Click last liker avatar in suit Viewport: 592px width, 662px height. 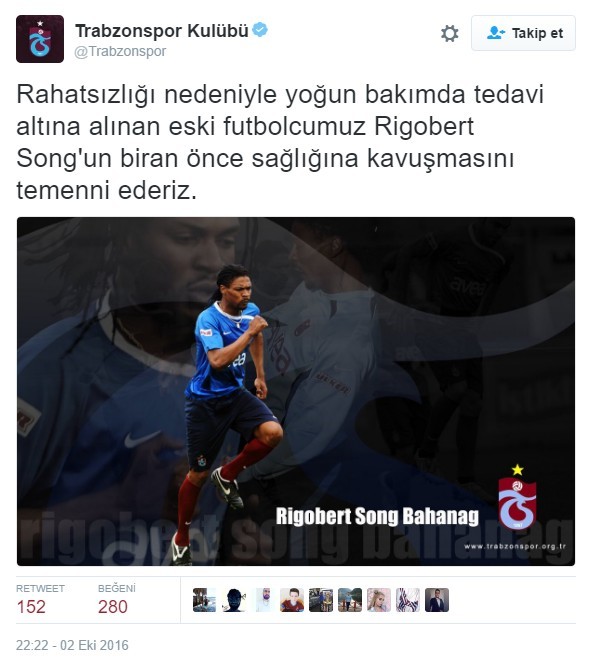pos(437,600)
